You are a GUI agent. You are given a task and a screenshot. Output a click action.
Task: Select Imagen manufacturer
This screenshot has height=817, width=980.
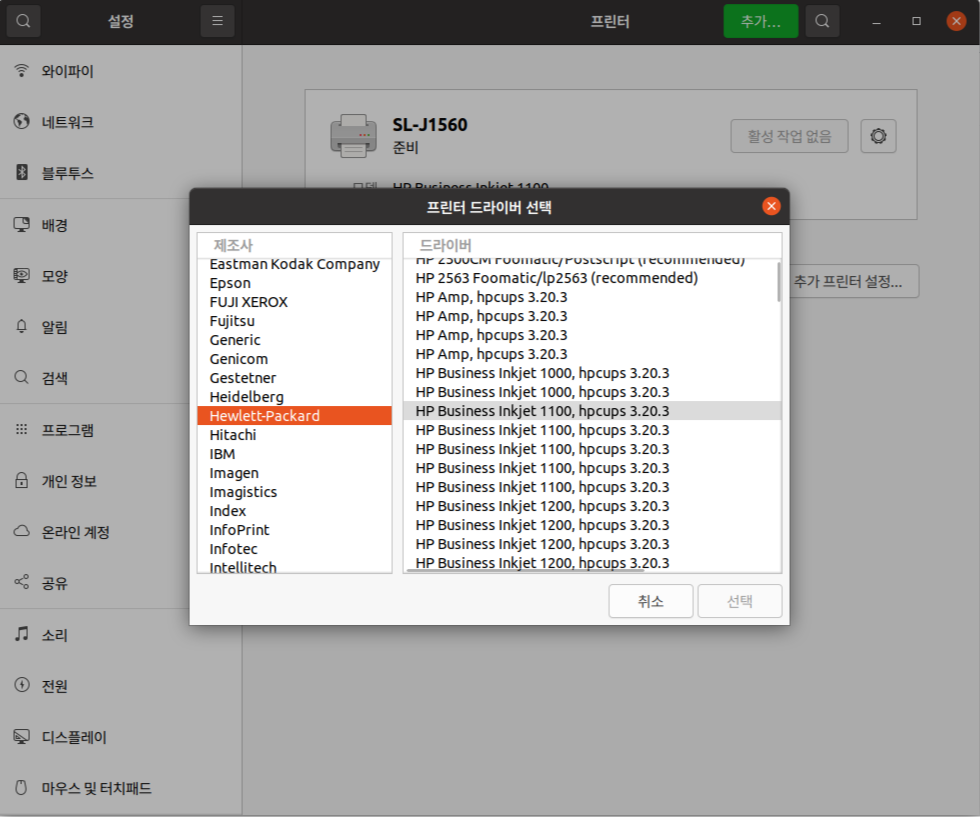click(294, 473)
